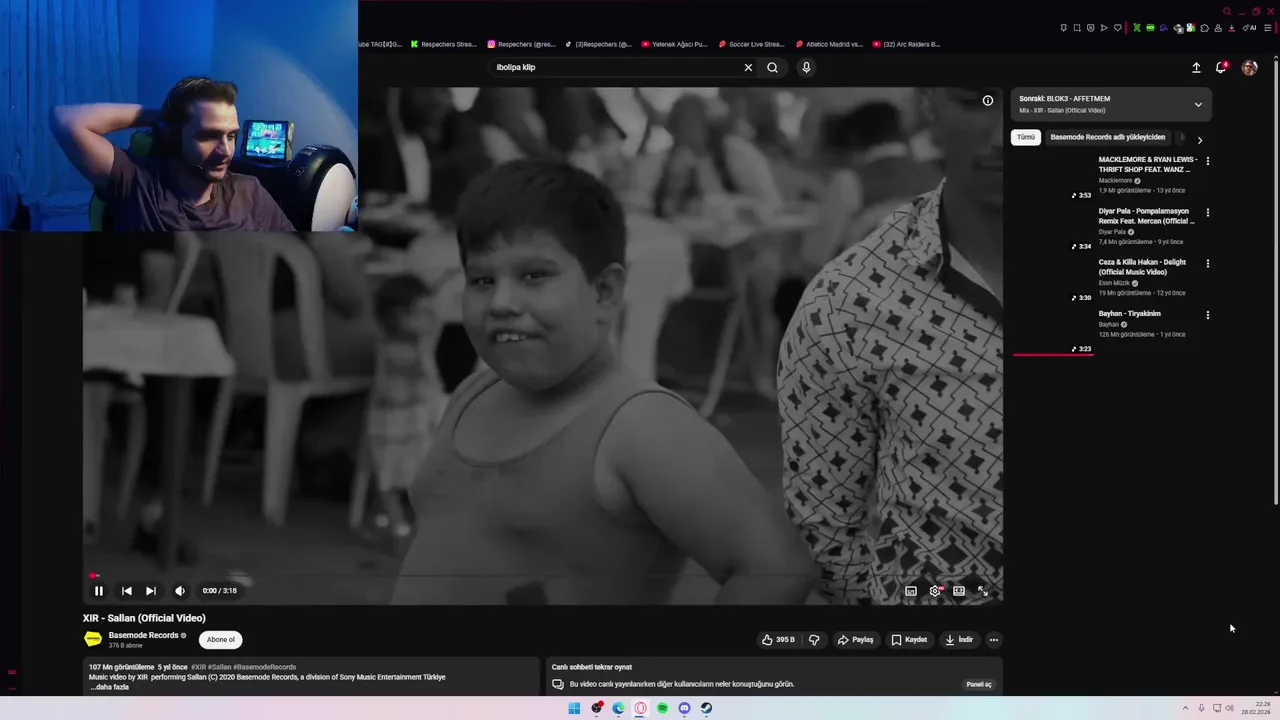Open 'MACKLEMORE & RYAN LEWIS - THRIFT SHOP' video
Viewport: 1280px width, 720px height.
tap(1147, 164)
